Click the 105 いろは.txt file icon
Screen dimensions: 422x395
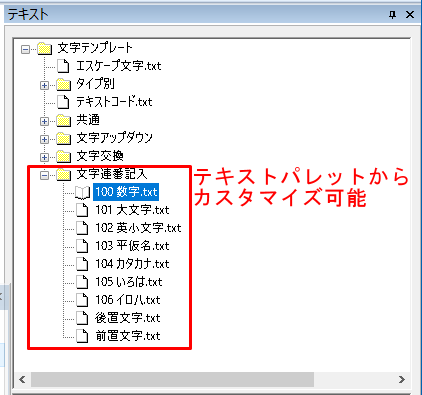pos(82,282)
